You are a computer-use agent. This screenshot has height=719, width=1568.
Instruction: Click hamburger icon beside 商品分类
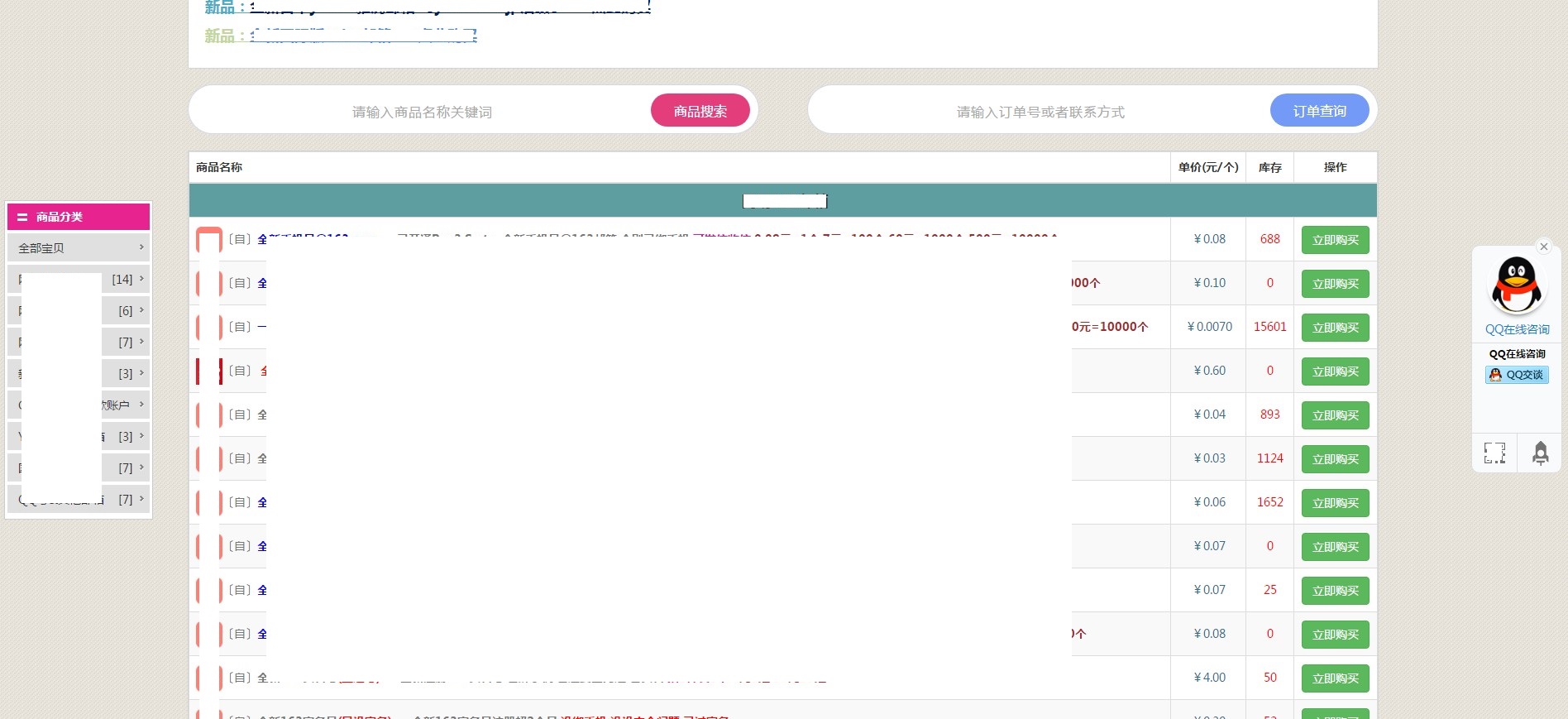(22, 217)
